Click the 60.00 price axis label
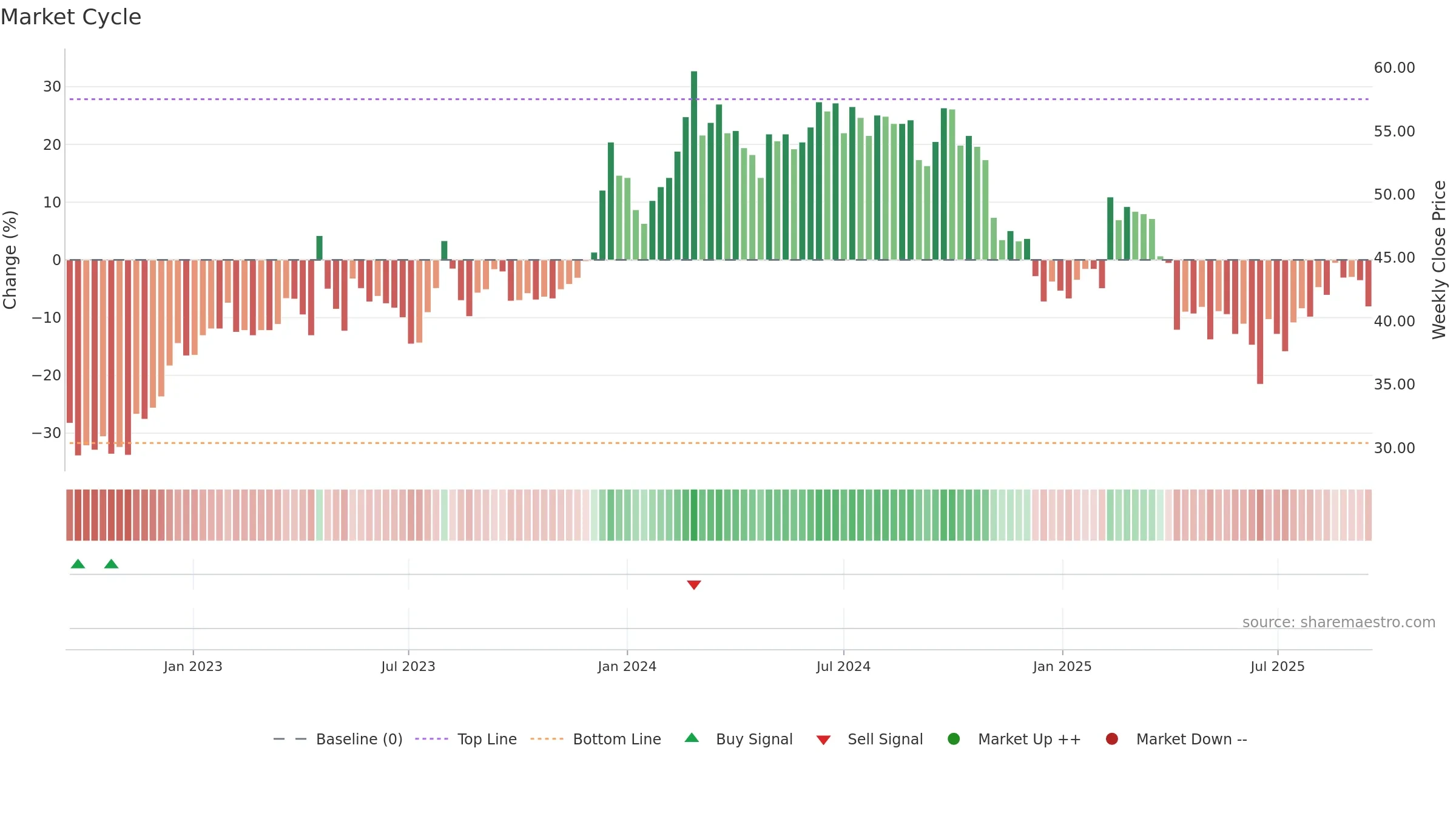Screen dimensions: 1456x819 point(1394,67)
